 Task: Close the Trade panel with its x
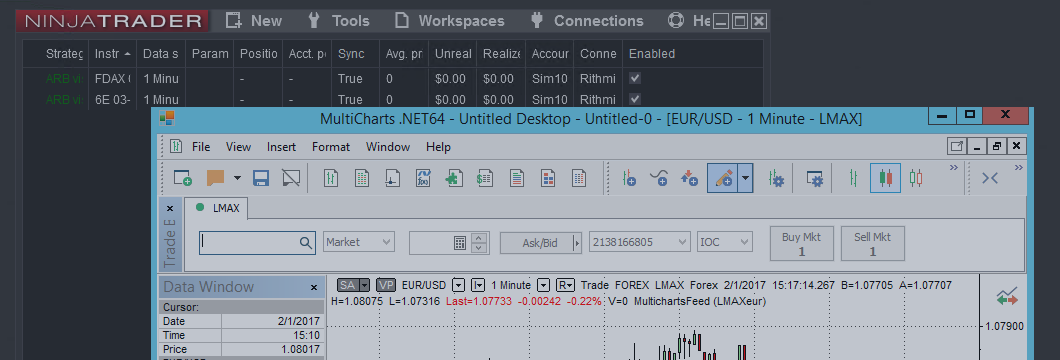pos(170,208)
